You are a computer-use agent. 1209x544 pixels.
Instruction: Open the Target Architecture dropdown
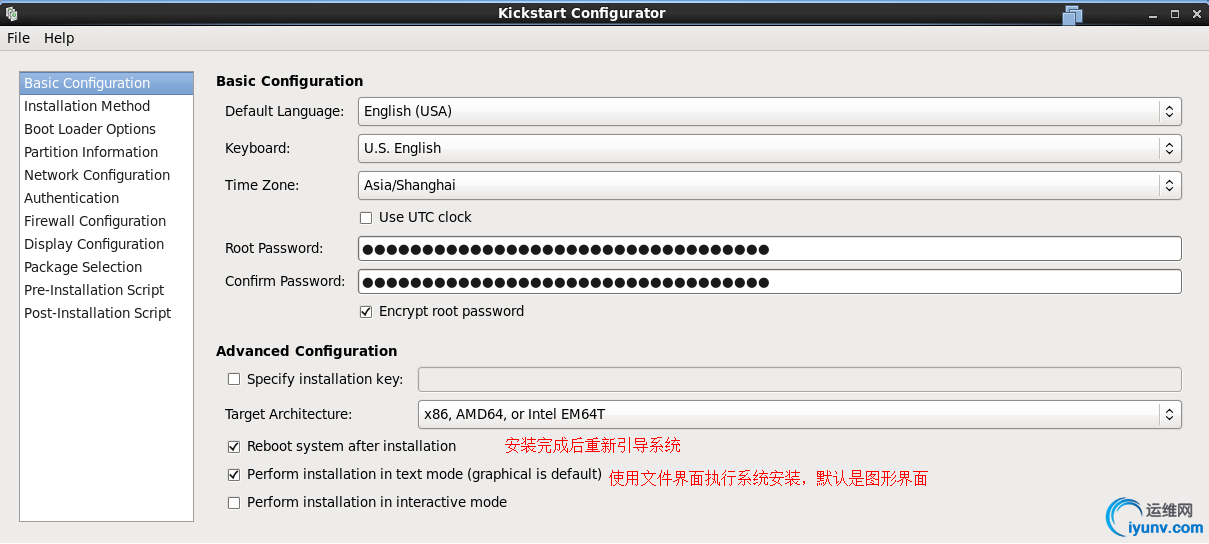pos(799,414)
